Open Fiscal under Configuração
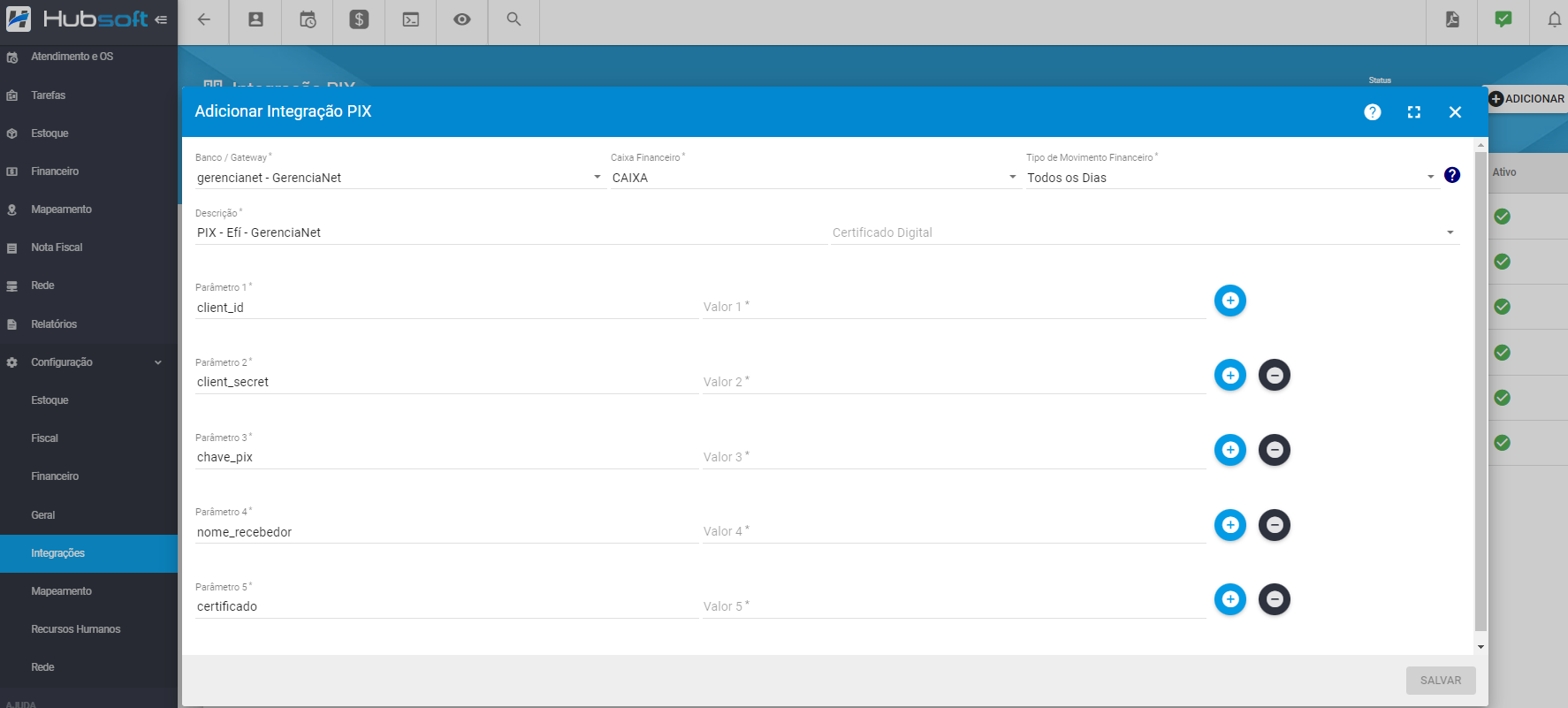The image size is (1568, 708). click(x=88, y=438)
